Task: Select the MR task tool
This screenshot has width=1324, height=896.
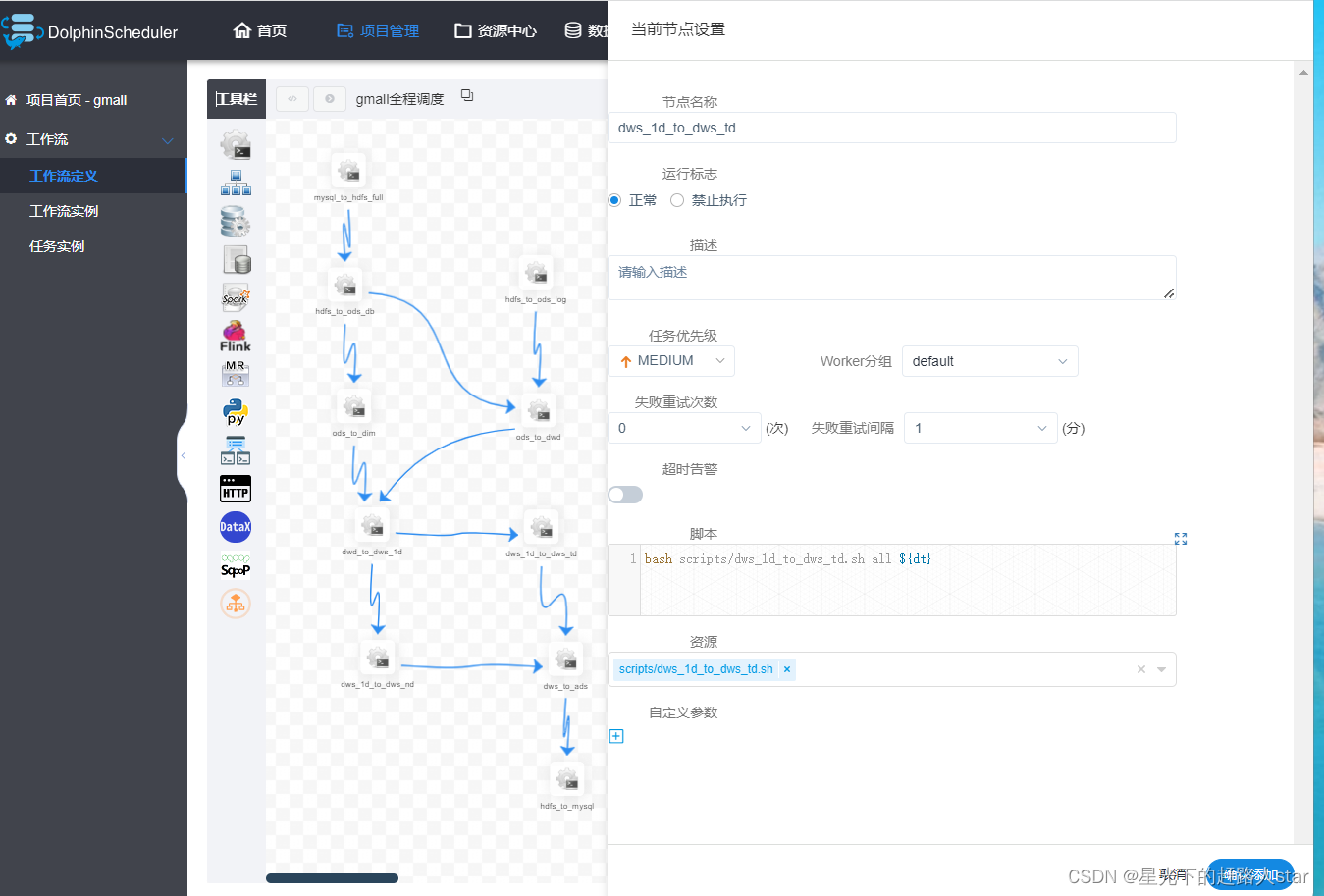Action: click(x=236, y=374)
